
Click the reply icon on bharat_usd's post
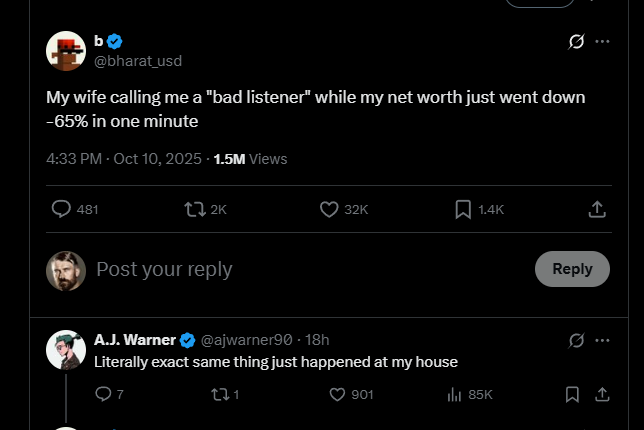[x=62, y=209]
